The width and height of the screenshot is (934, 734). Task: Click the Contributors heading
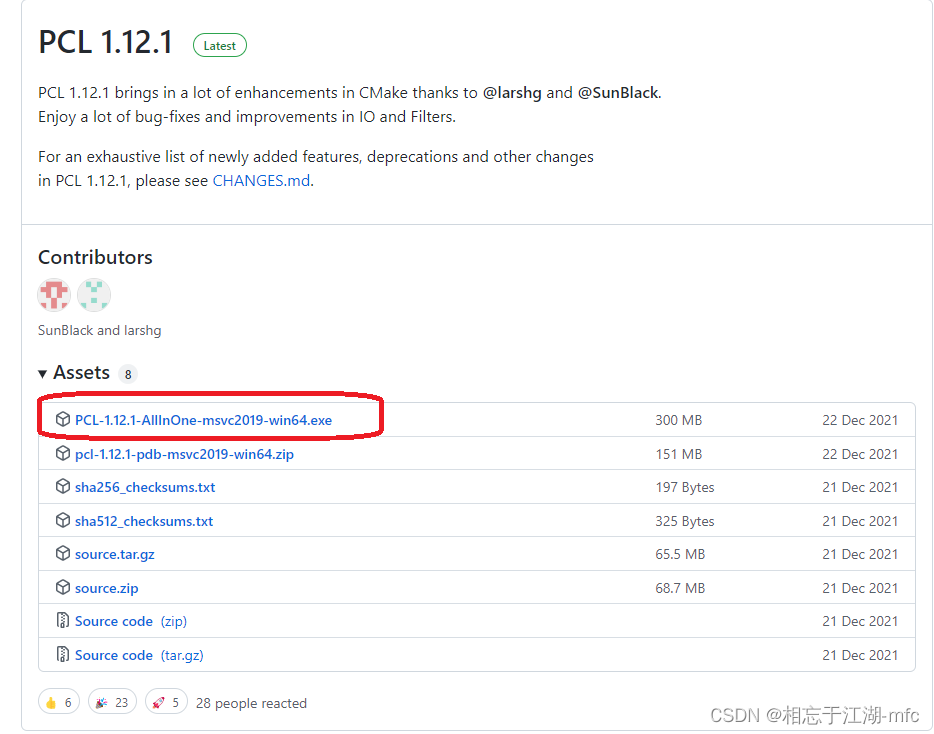tap(95, 257)
